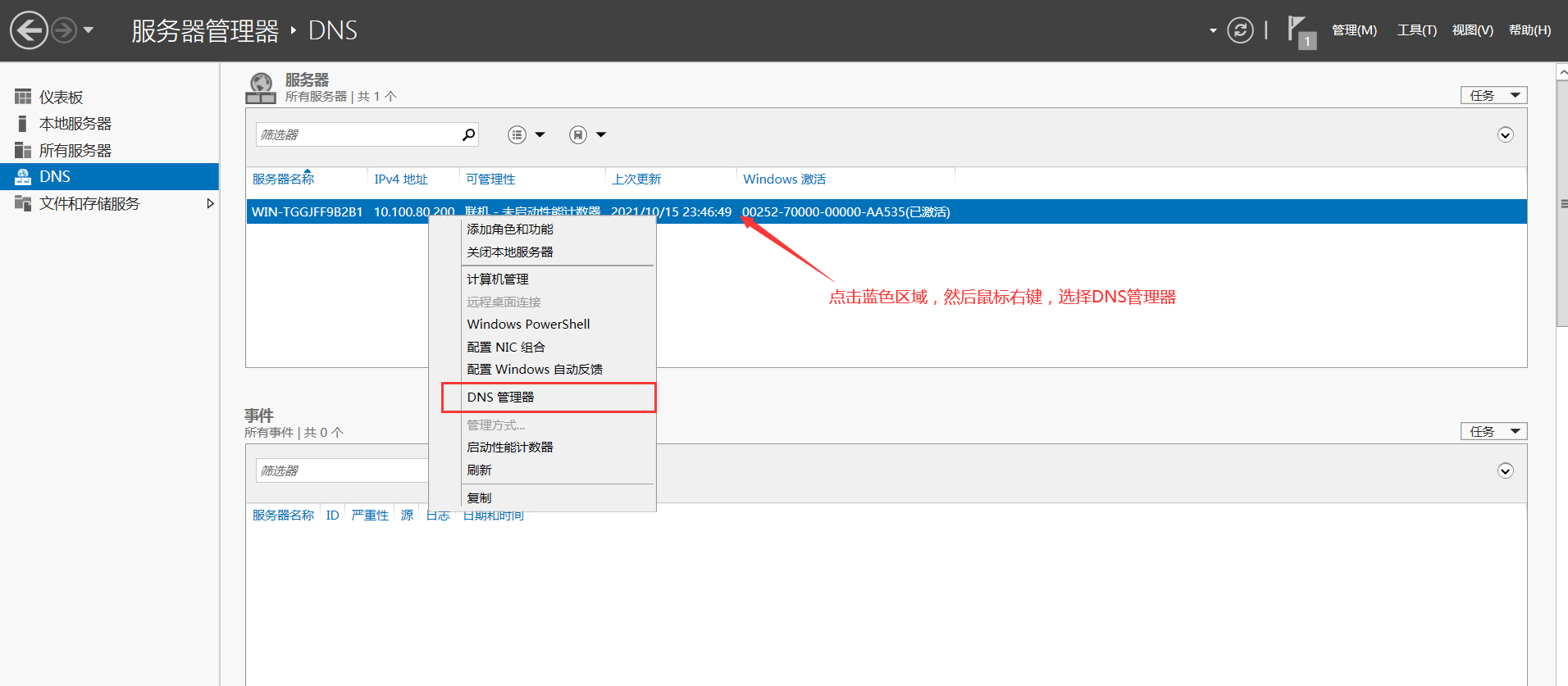Click the save query icon
This screenshot has width=1568, height=686.
tap(578, 135)
